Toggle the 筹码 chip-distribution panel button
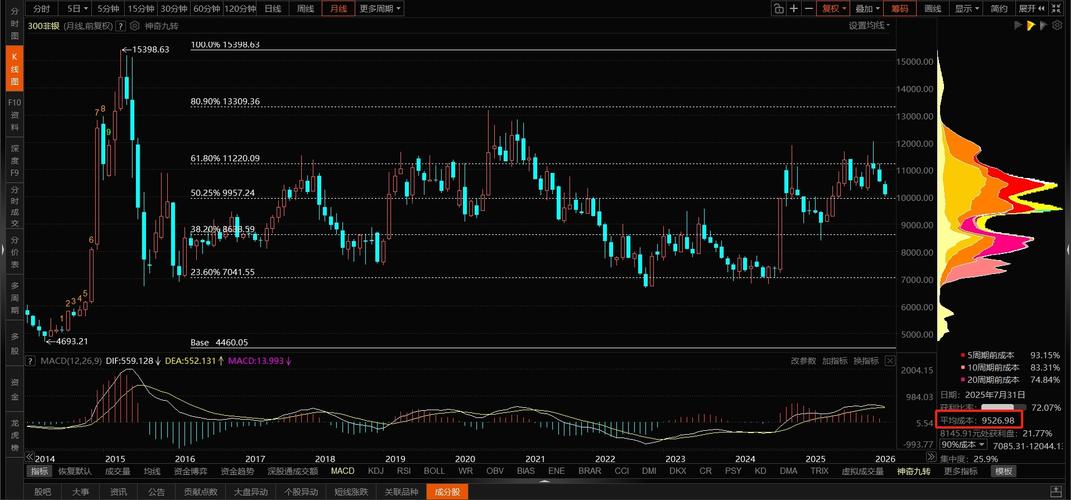This screenshot has height=500, width=1071. (x=900, y=9)
